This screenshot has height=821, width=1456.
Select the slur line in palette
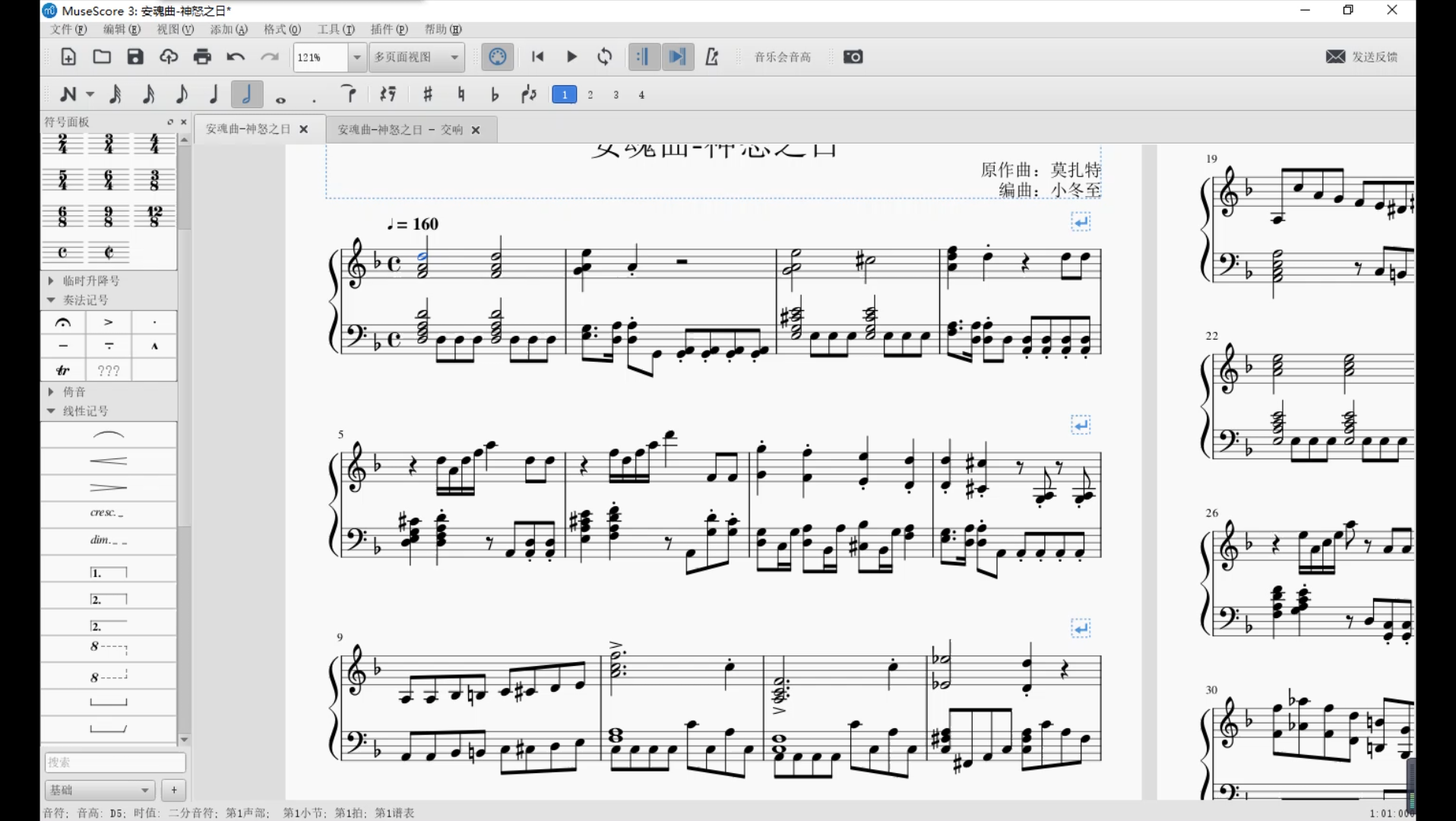(109, 435)
